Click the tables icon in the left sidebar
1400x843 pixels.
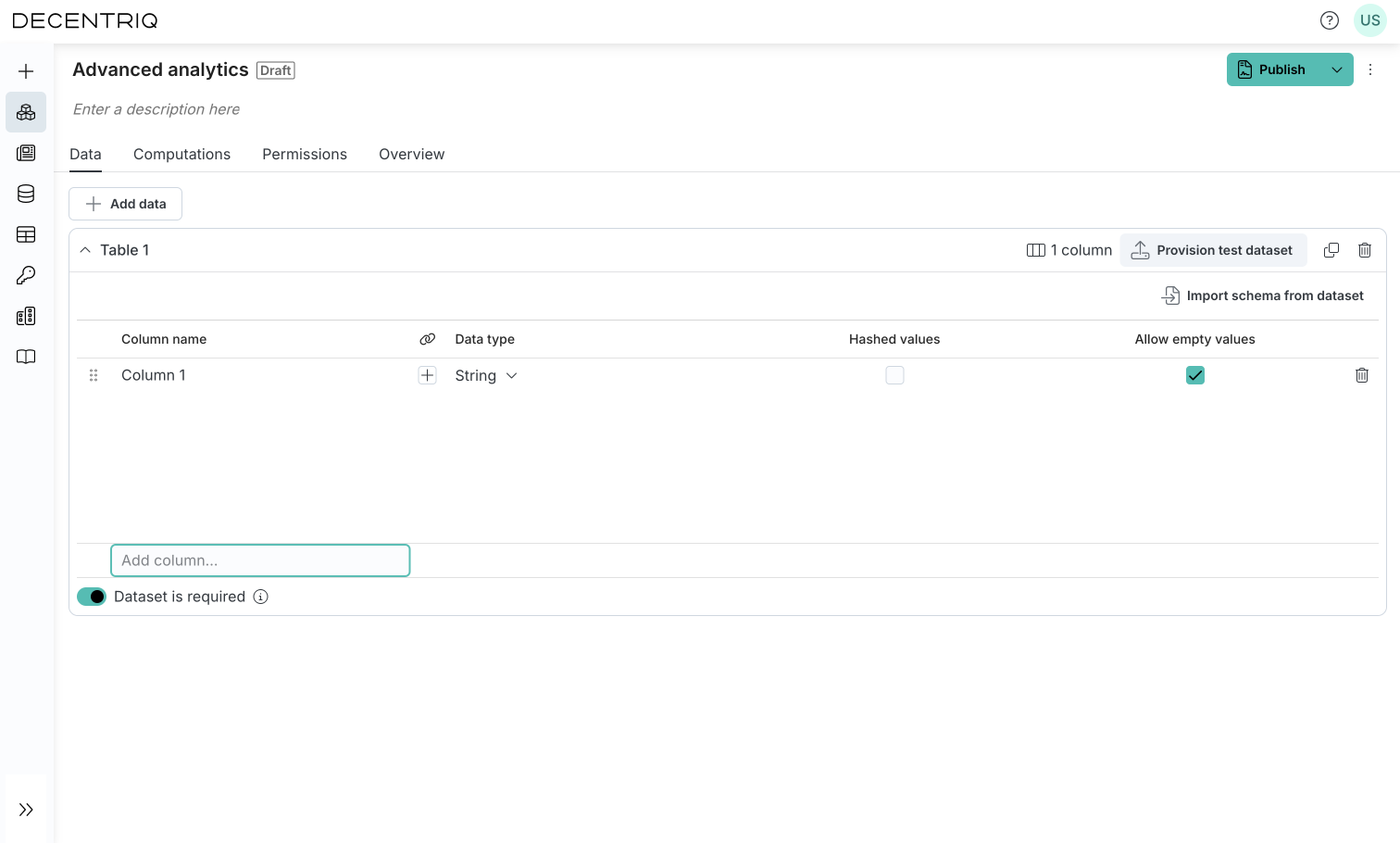25,234
